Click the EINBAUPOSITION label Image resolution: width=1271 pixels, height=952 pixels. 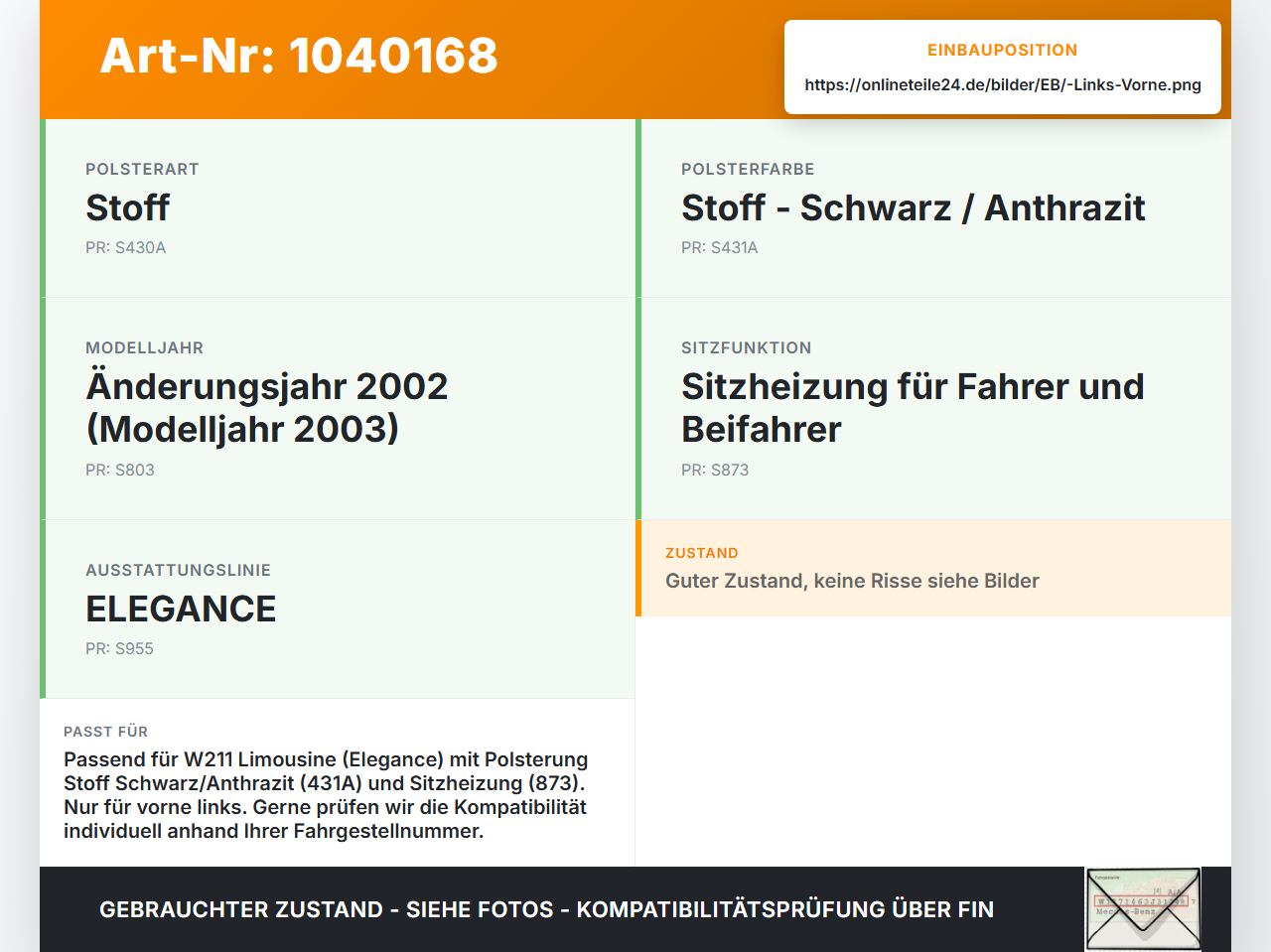tap(1003, 50)
